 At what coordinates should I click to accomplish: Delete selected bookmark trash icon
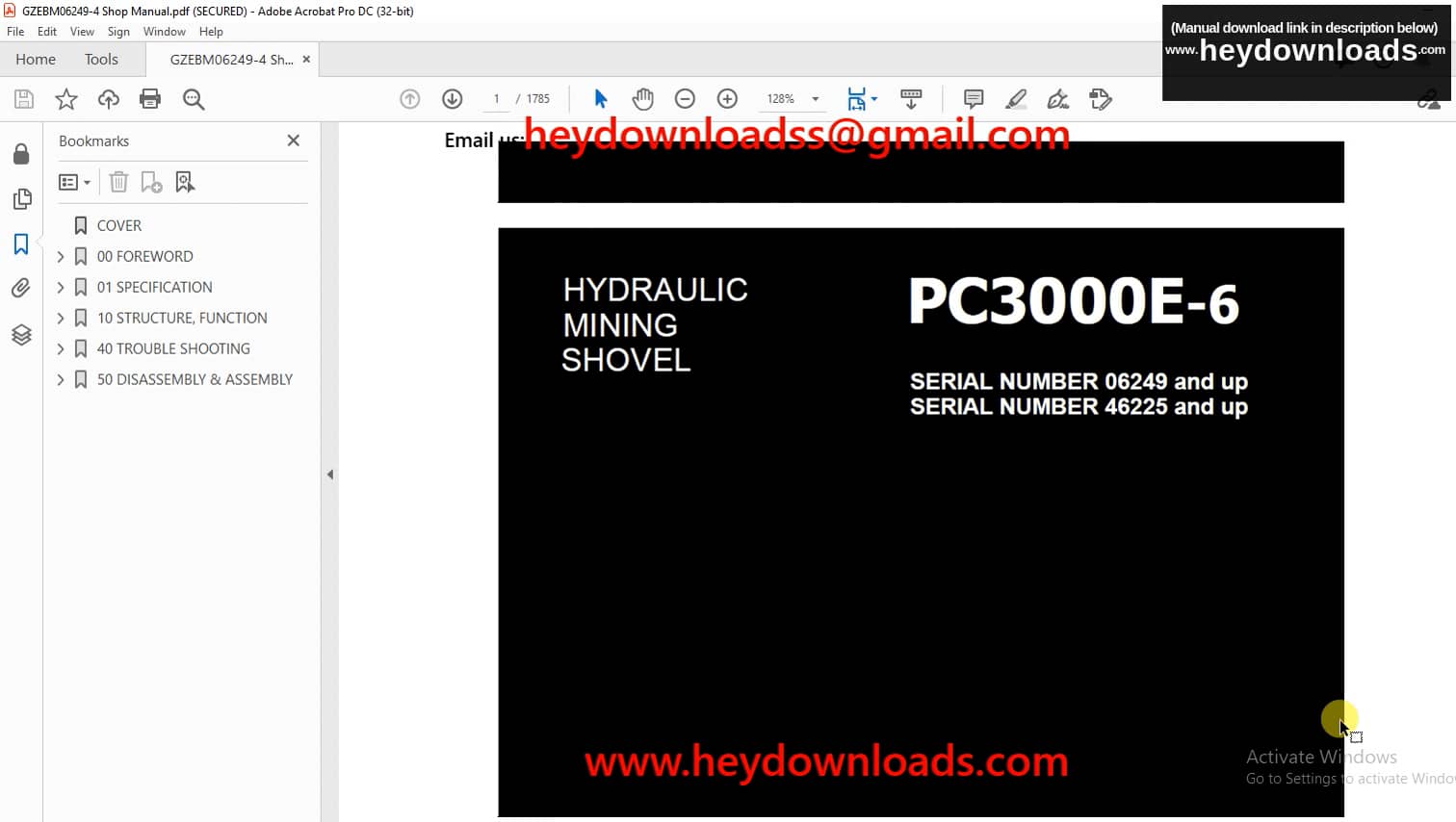point(118,182)
